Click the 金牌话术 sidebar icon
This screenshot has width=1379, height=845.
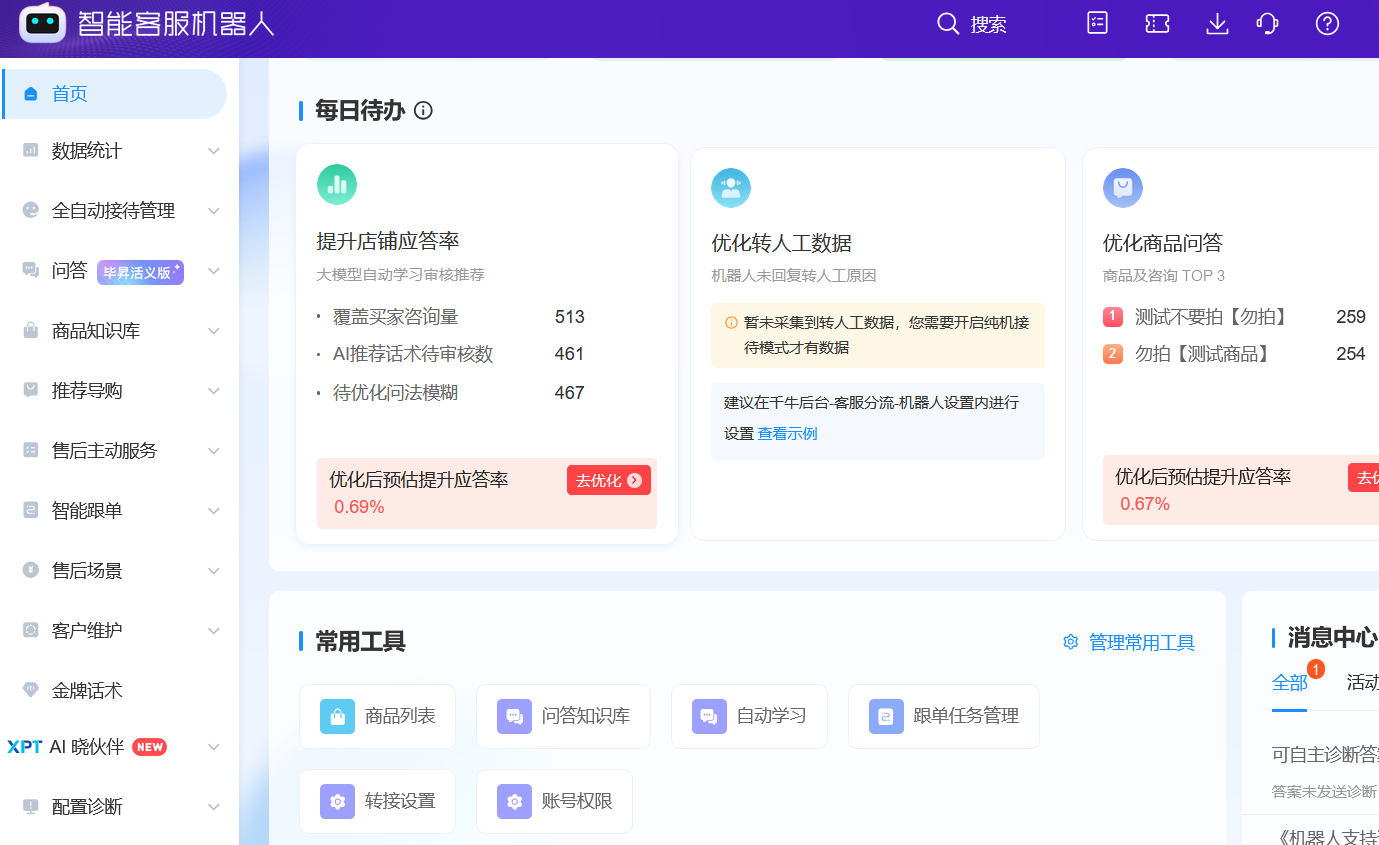coord(31,690)
